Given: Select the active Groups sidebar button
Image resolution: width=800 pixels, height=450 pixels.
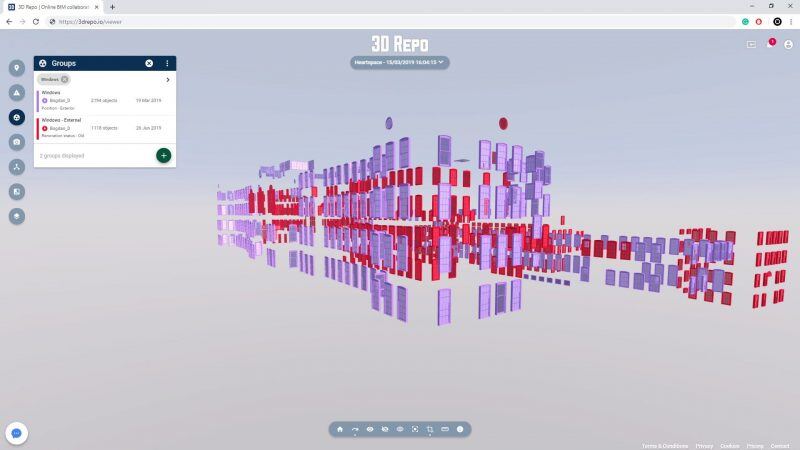Looking at the screenshot, I should [x=17, y=117].
